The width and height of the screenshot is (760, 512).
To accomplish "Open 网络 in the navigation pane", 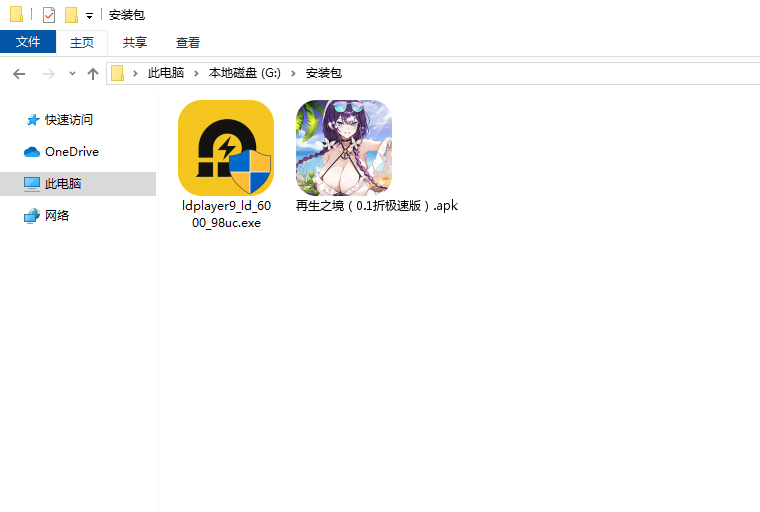I will click(57, 216).
